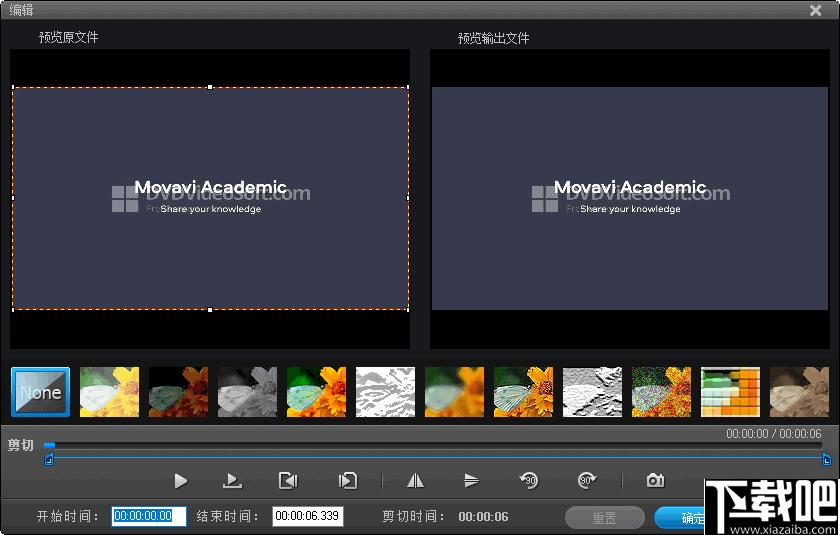Play only the trimmed segment
This screenshot has height=535, width=840.
tap(232, 481)
